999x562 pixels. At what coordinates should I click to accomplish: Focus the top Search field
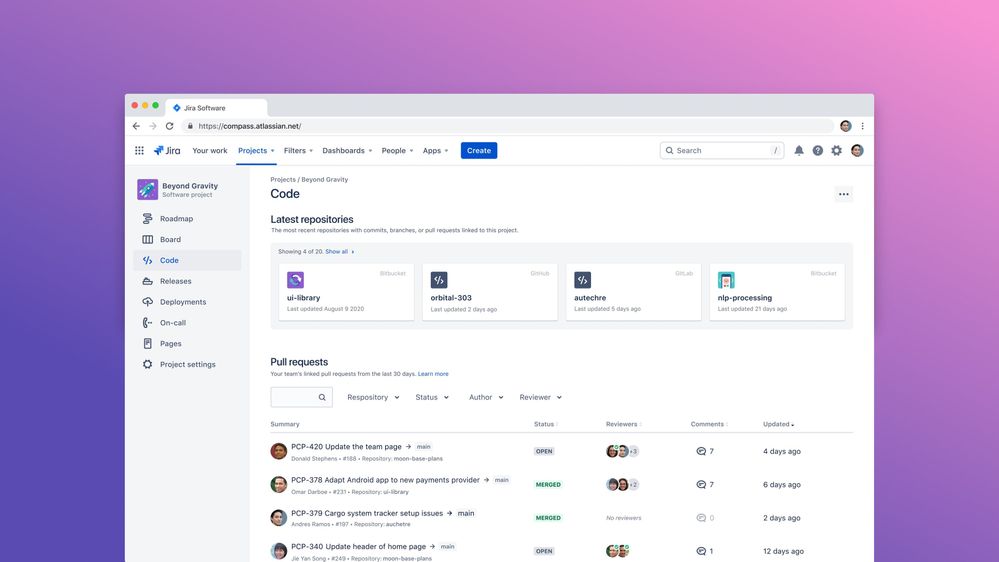(722, 150)
